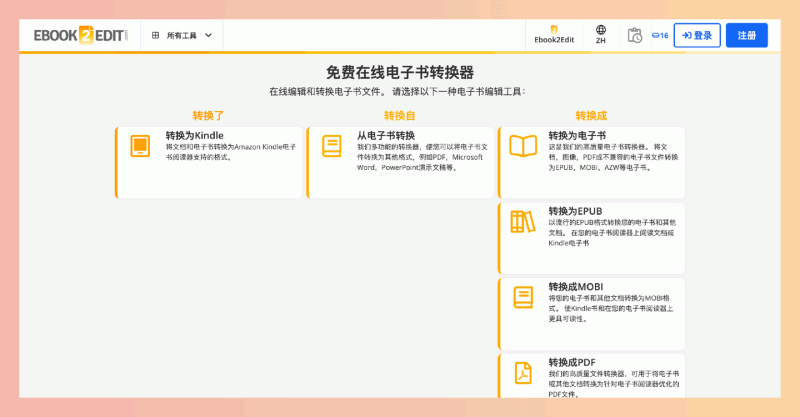Viewport: 800px width, 417px height.
Task: Click the grid icon beside 所有工具
Action: tap(156, 35)
